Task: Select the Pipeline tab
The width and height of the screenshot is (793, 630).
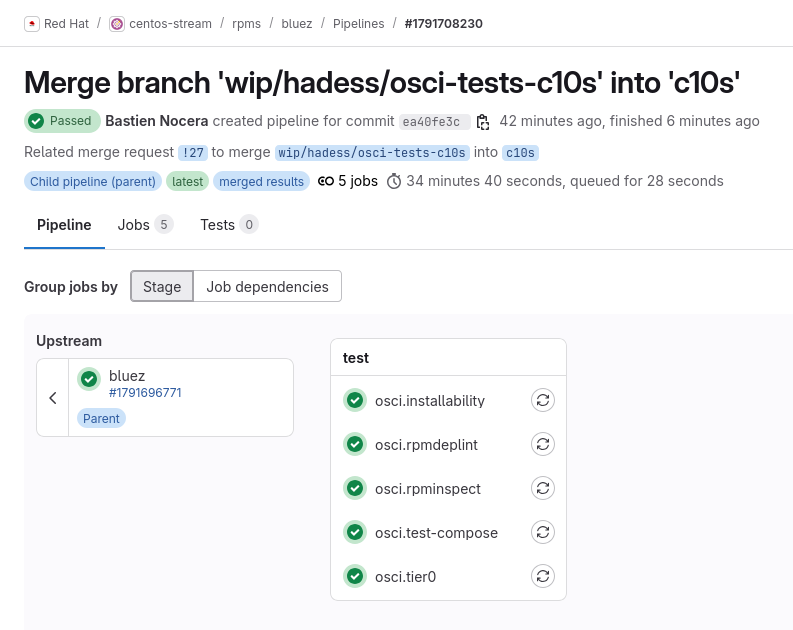Action: click(64, 224)
